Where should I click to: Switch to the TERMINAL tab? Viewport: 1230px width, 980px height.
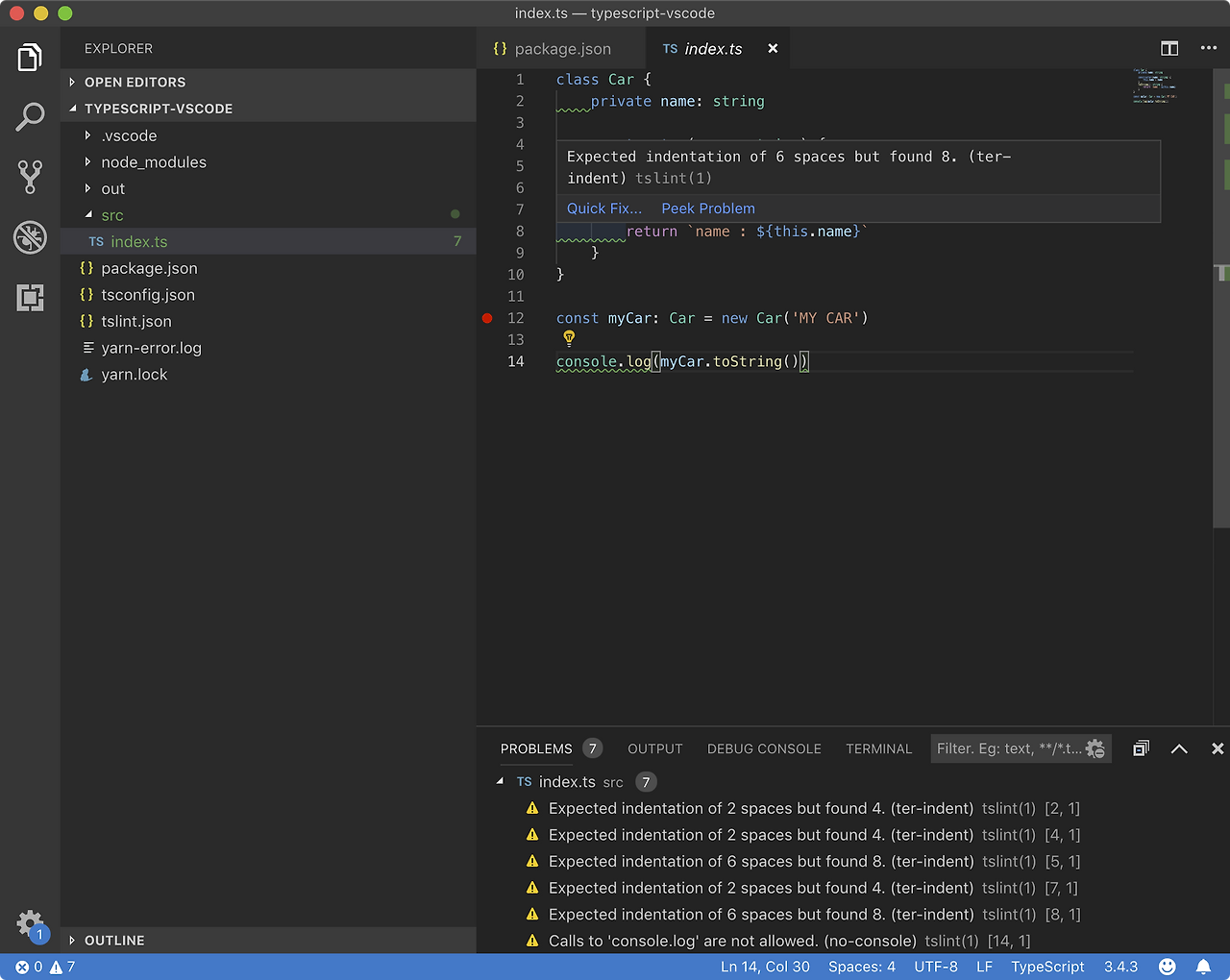point(878,748)
